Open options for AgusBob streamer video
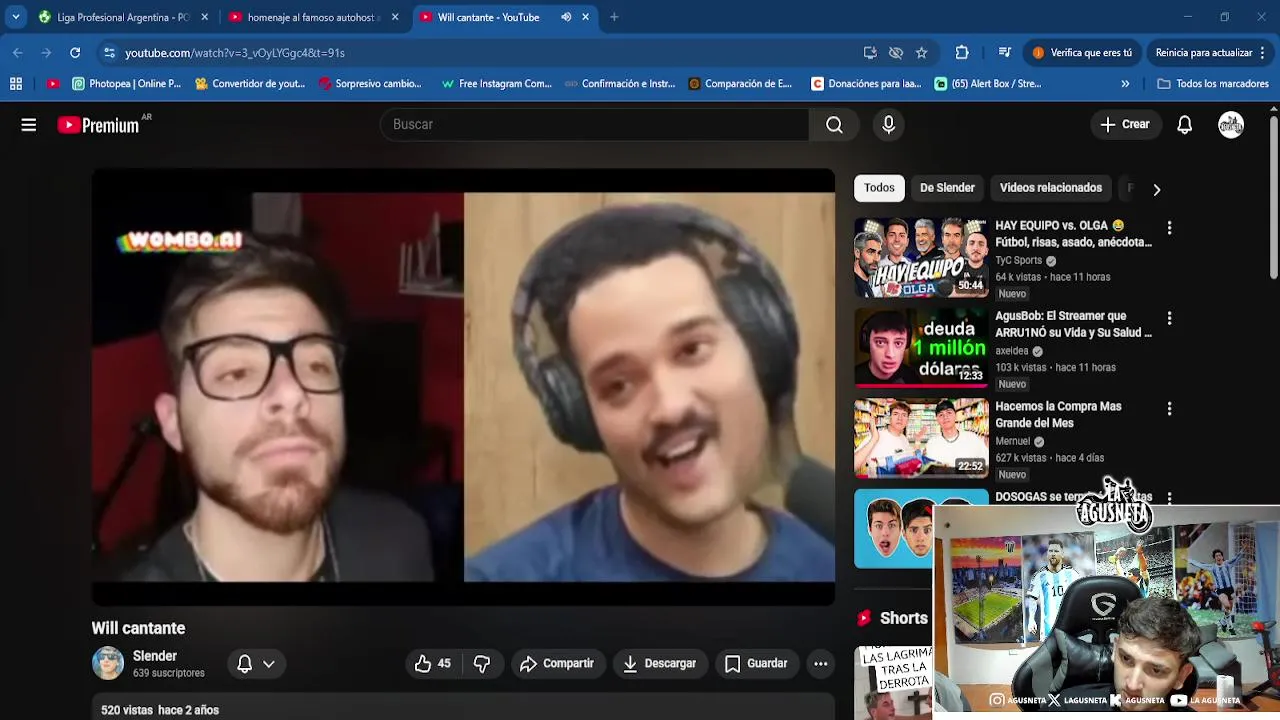Viewport: 1280px width, 720px height. pos(1169,318)
